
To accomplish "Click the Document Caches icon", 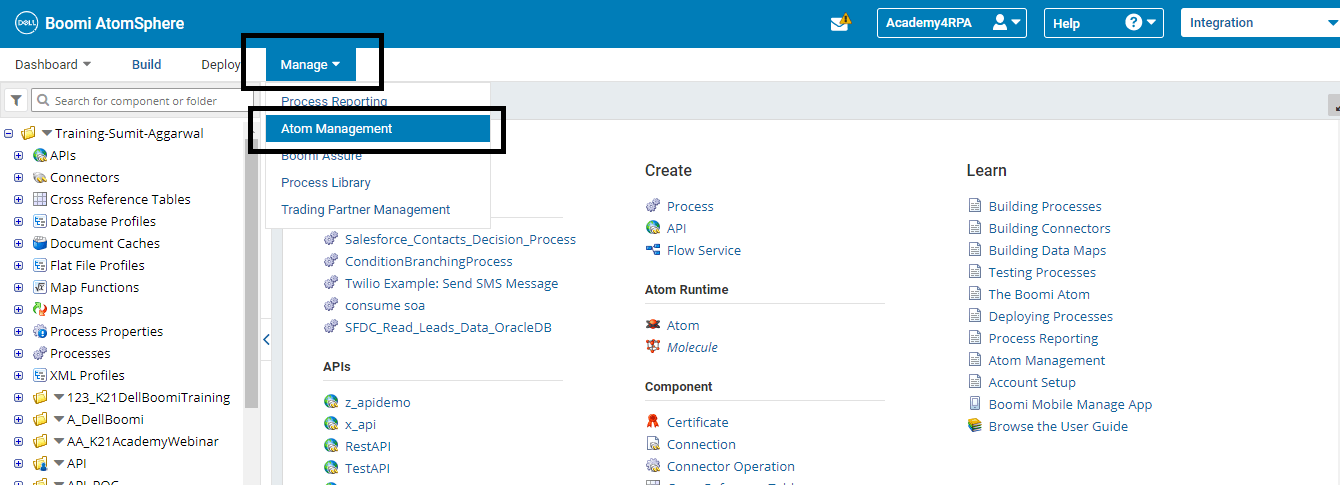I will click(x=40, y=243).
